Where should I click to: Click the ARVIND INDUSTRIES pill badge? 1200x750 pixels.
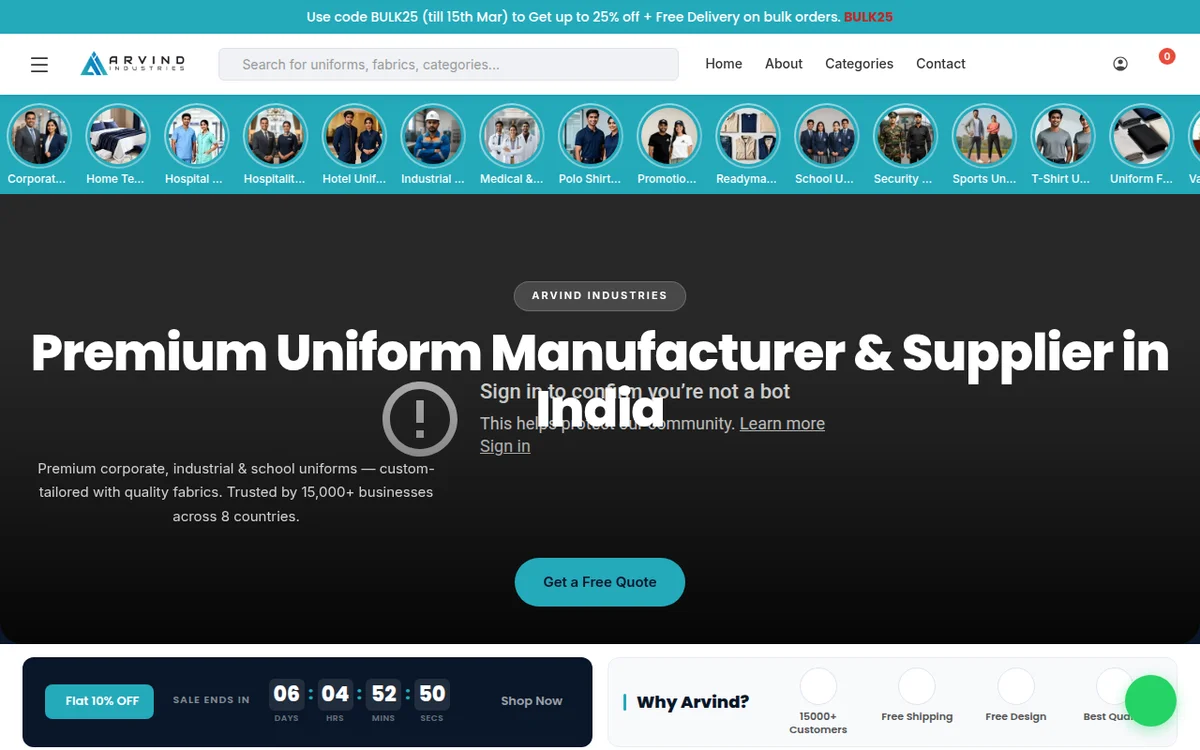pyautogui.click(x=600, y=296)
